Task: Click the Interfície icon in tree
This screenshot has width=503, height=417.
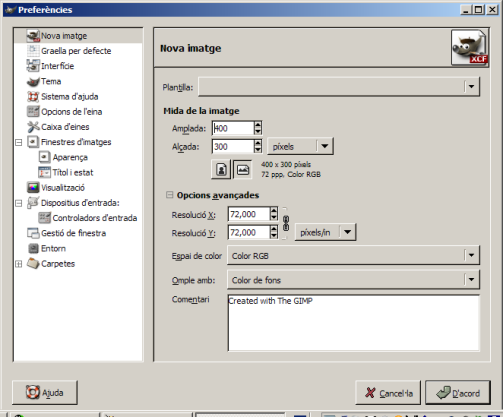Action: point(33,66)
